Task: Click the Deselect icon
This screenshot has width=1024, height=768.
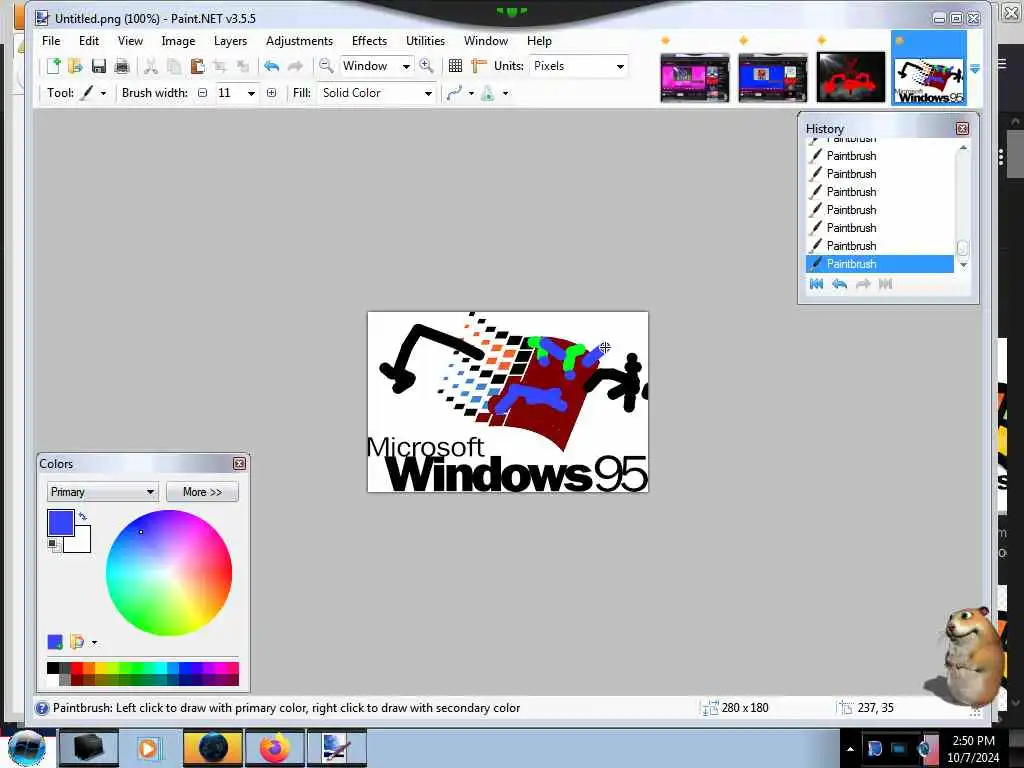Action: tap(243, 66)
